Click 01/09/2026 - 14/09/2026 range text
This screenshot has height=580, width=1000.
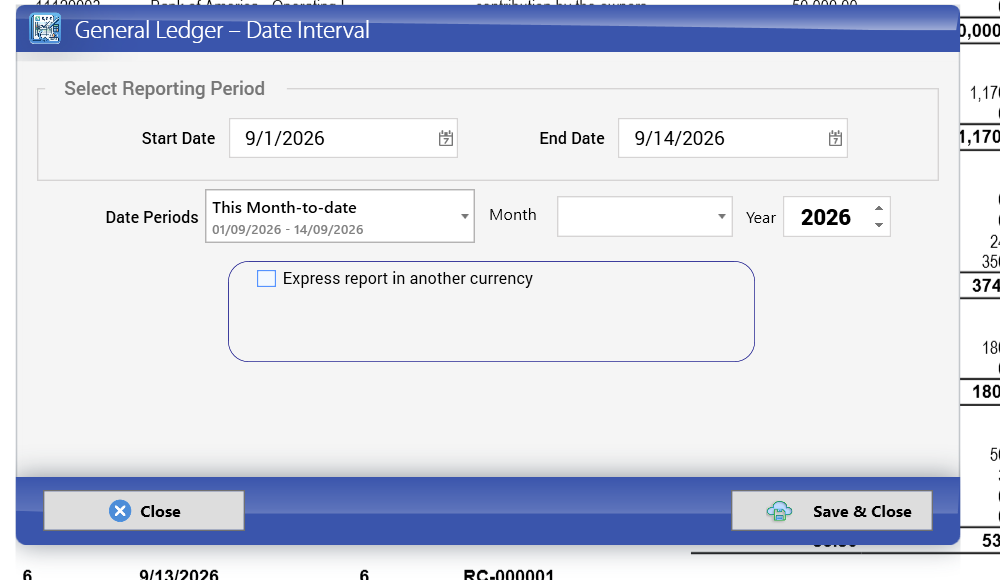[x=288, y=230]
